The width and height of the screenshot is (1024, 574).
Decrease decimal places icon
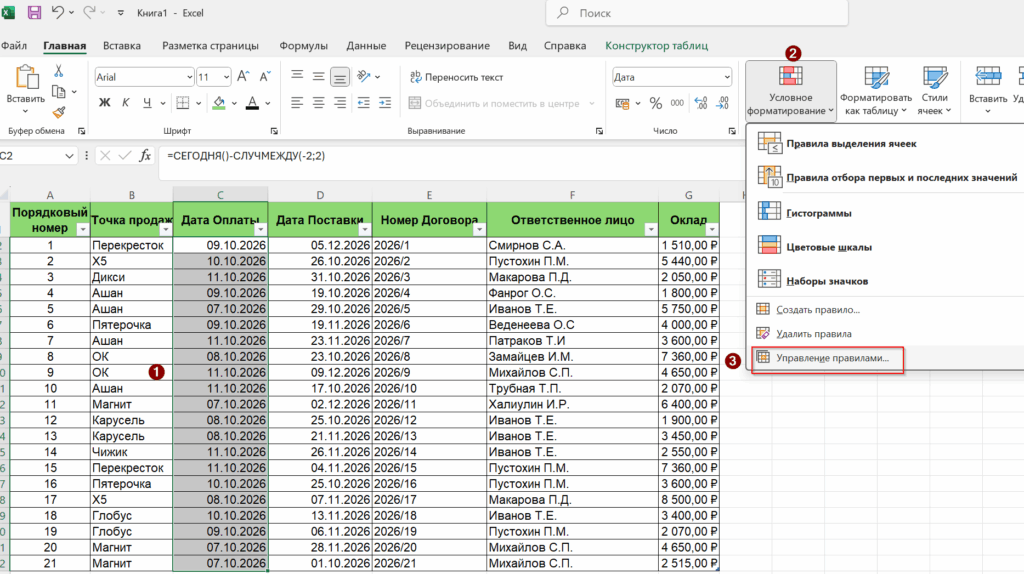[x=722, y=103]
